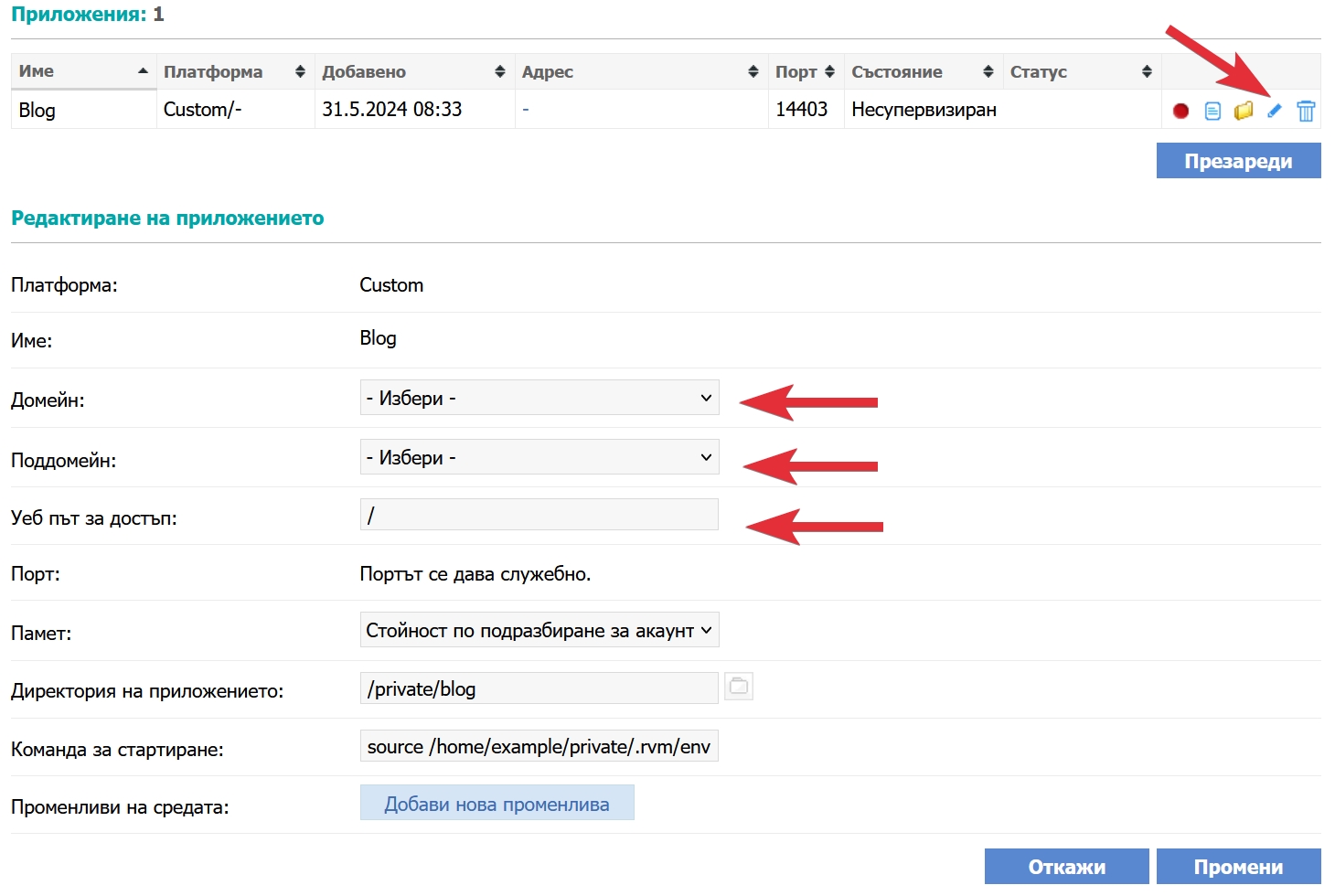
Task: Sort table by Име column
Action: pyautogui.click(x=83, y=71)
